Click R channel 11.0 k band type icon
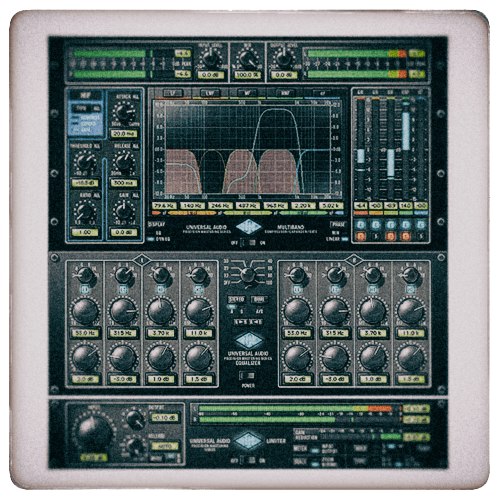This screenshot has height=500, width=500. pyautogui.click(x=411, y=289)
